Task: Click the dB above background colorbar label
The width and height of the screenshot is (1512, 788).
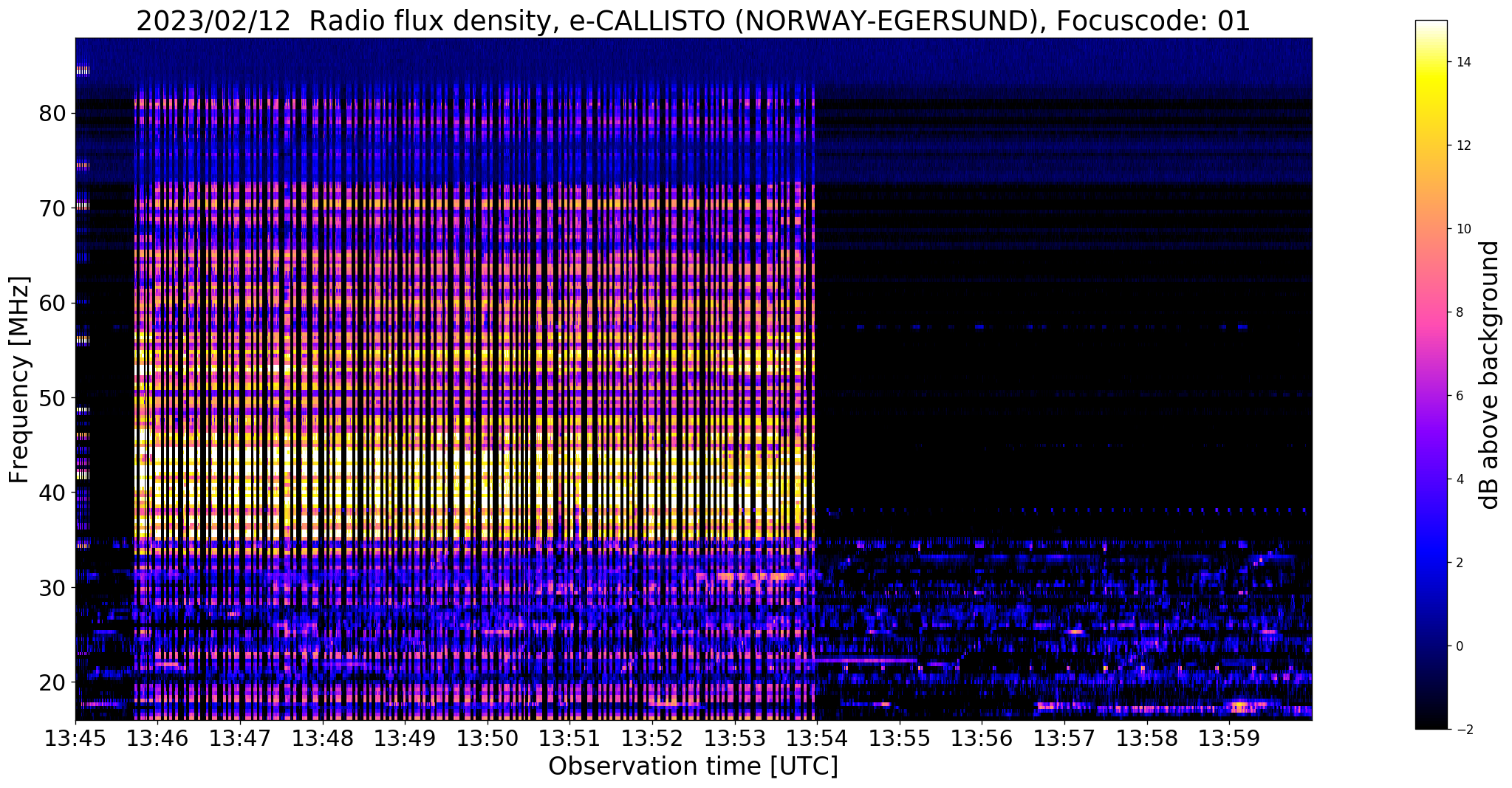Action: click(x=1490, y=375)
